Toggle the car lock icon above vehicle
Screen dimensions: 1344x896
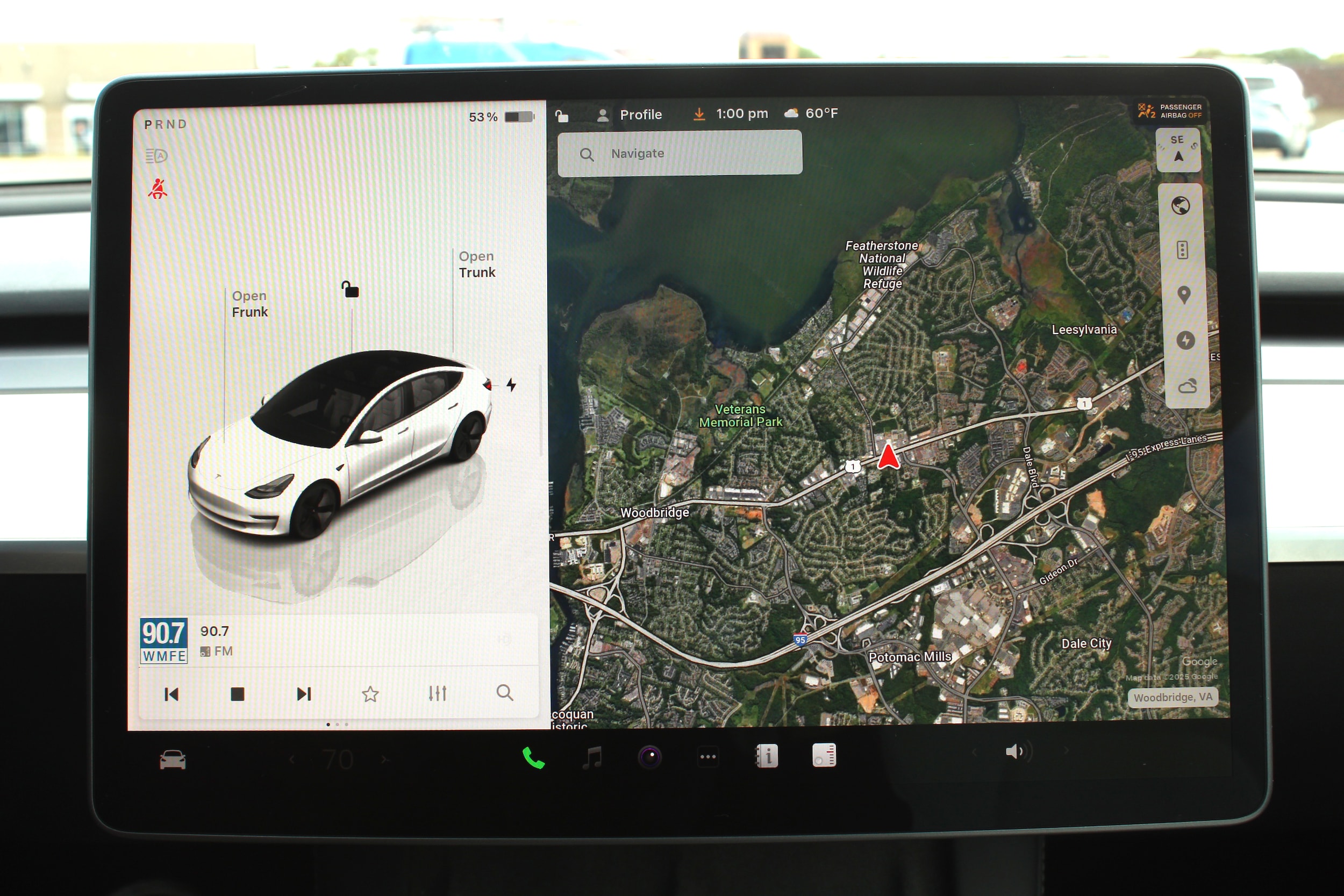click(x=351, y=289)
